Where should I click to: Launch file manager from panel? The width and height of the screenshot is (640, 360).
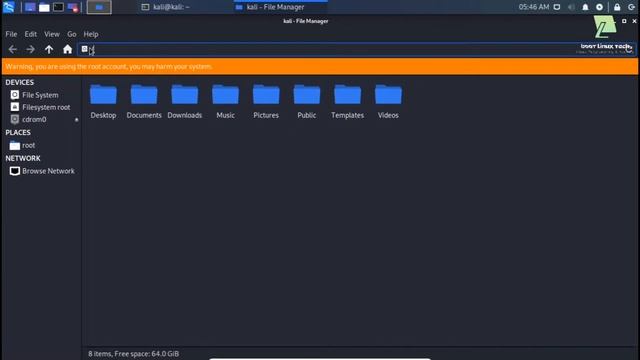(44, 7)
